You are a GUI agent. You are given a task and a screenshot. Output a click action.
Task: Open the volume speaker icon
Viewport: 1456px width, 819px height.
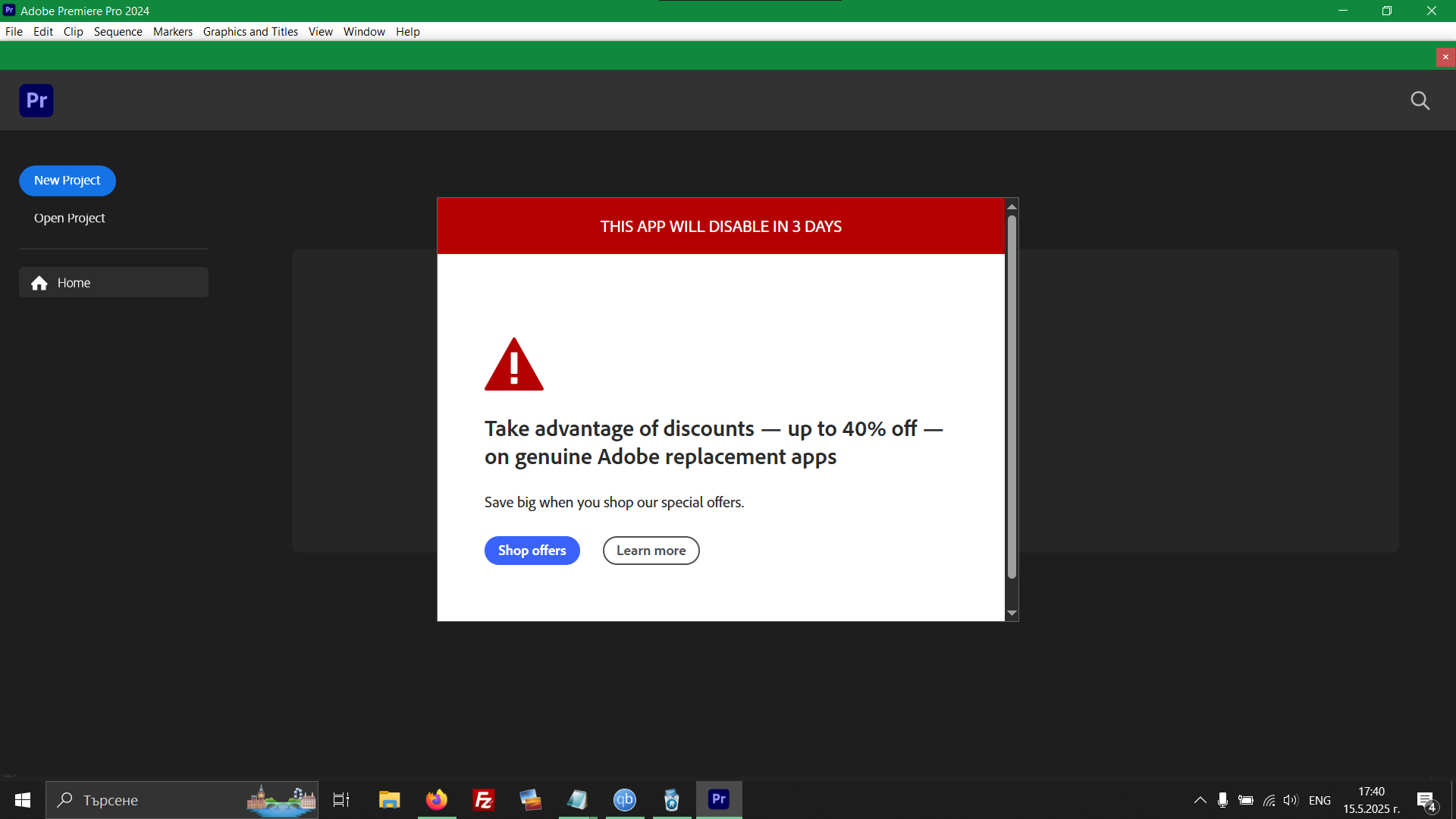click(x=1291, y=800)
